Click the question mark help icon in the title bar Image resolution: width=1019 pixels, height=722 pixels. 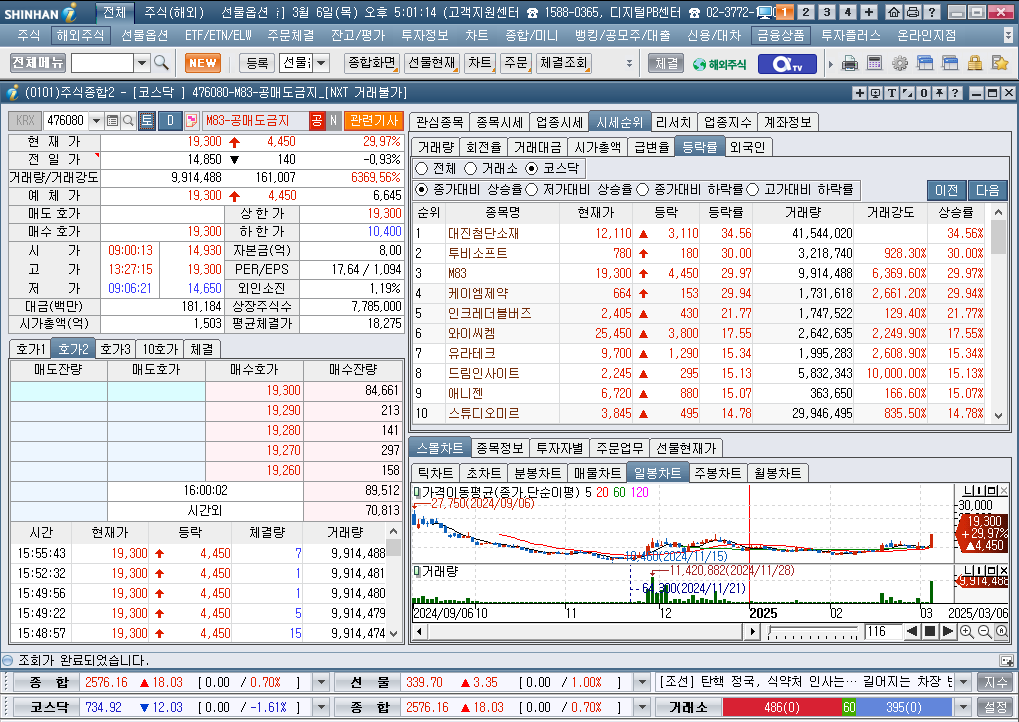(x=932, y=12)
